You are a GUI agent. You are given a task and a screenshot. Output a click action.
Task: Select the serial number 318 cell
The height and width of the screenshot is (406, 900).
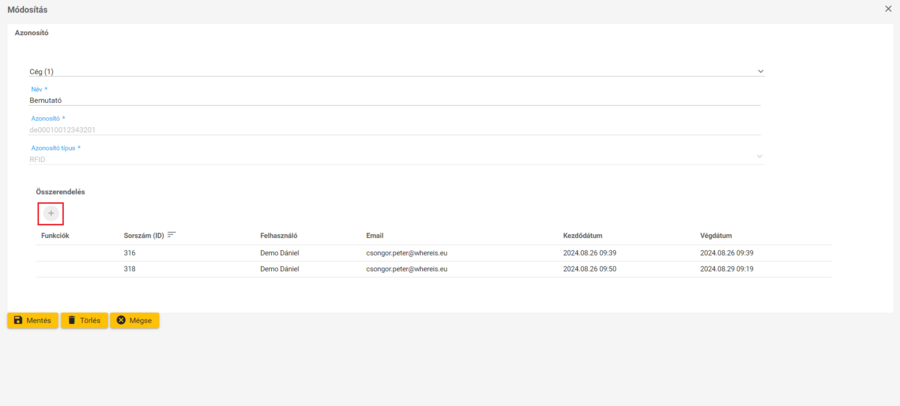pos(130,269)
